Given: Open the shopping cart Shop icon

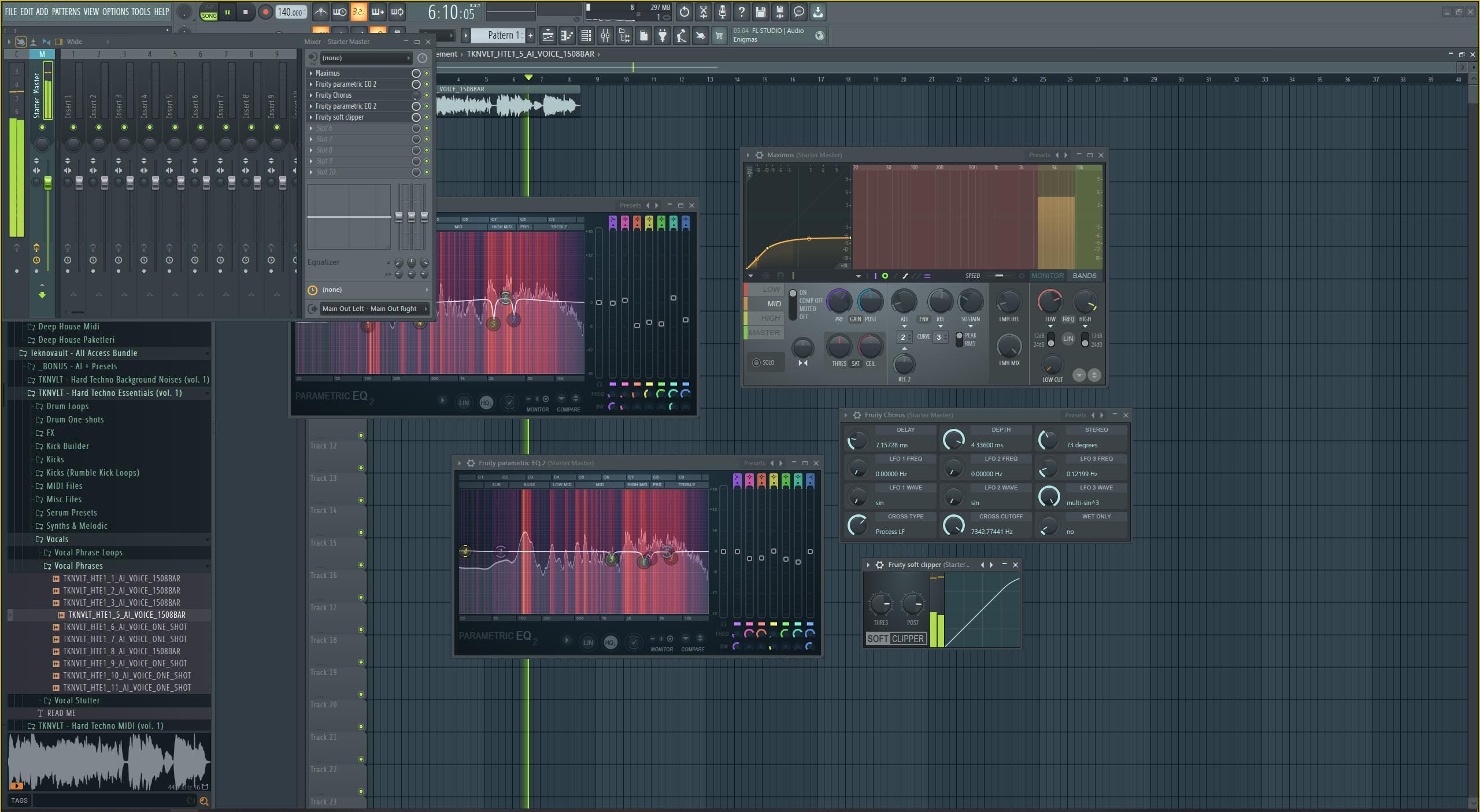Looking at the screenshot, I should pyautogui.click(x=720, y=36).
